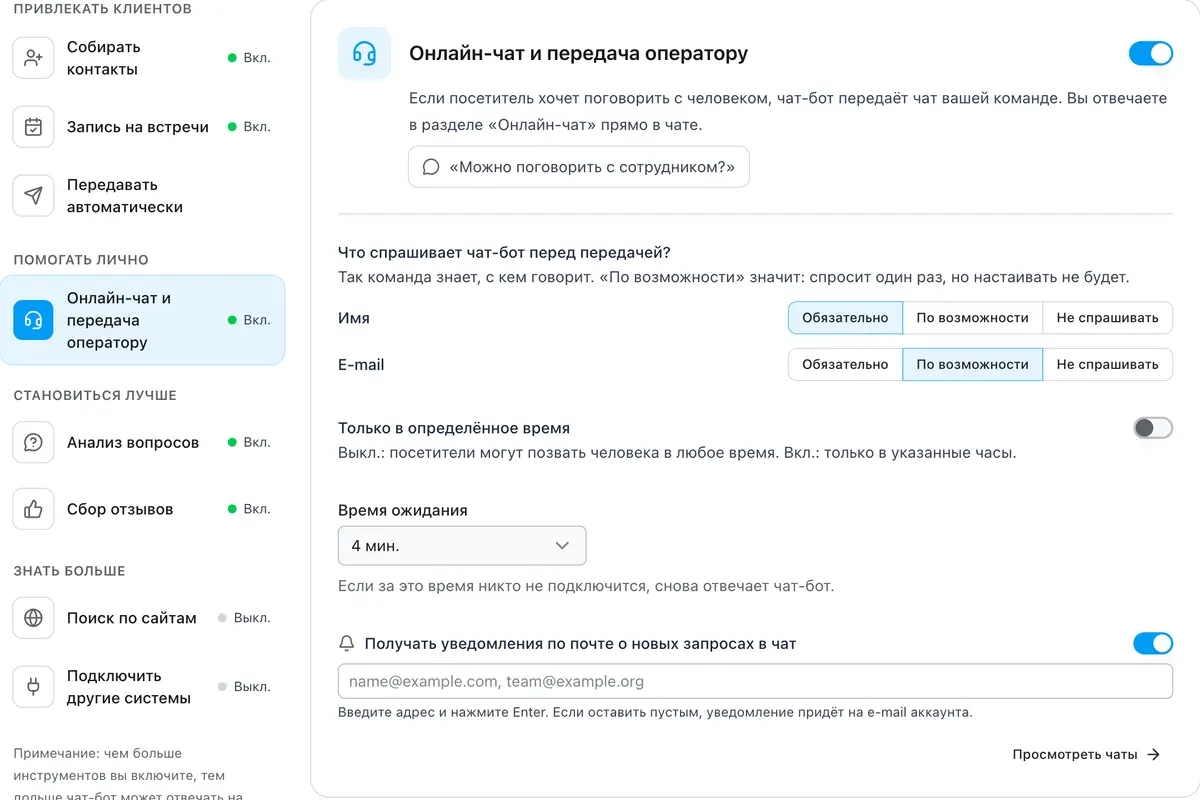Viewport: 1200px width, 800px height.
Task: Click the Что спрашивает чат-бот перед передачей? heading
Action: 504,252
